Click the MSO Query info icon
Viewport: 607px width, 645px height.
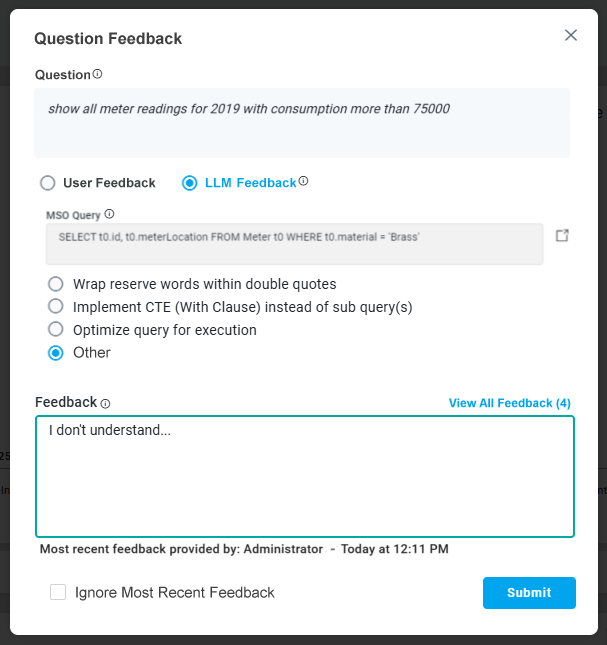coord(110,214)
